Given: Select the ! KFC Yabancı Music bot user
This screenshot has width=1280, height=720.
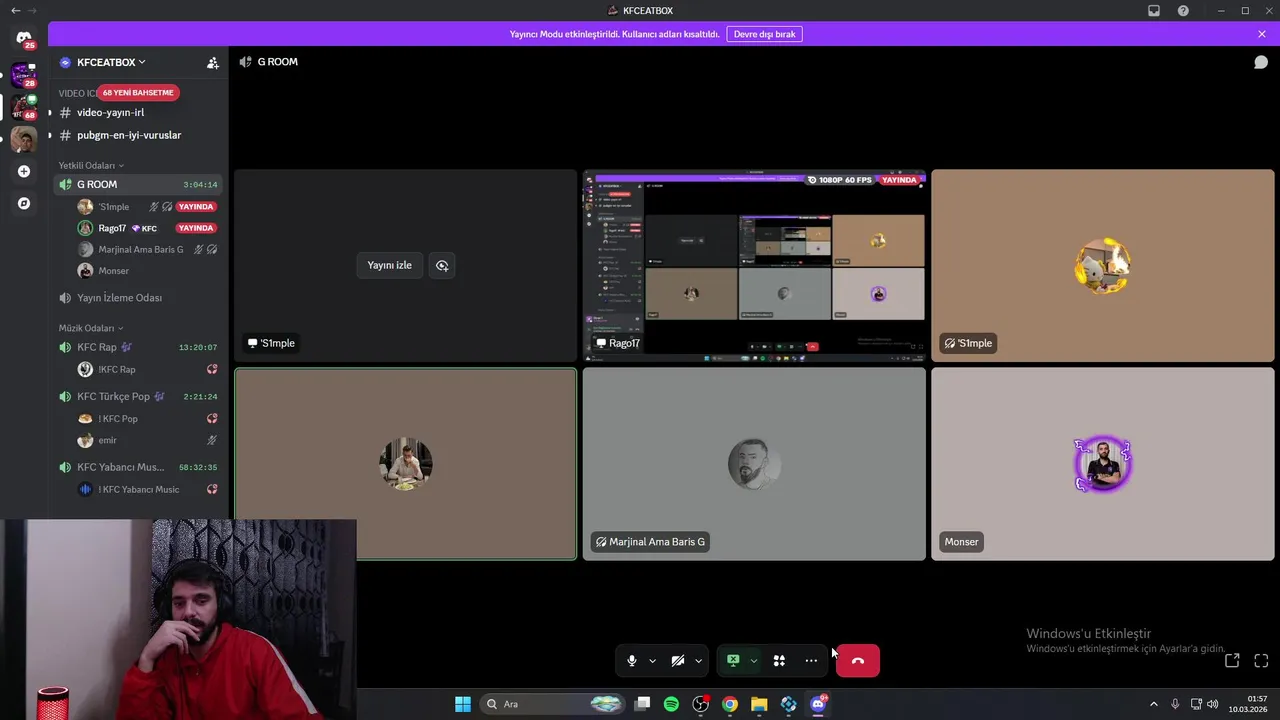Looking at the screenshot, I should [139, 490].
